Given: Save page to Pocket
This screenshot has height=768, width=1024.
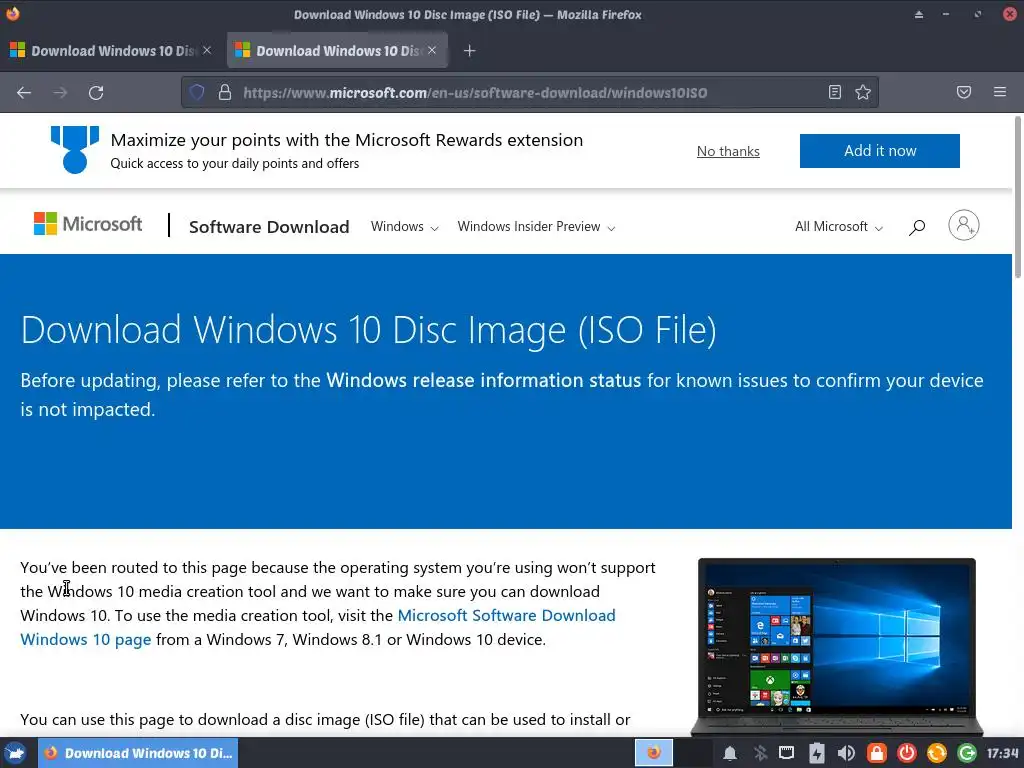Looking at the screenshot, I should (964, 92).
